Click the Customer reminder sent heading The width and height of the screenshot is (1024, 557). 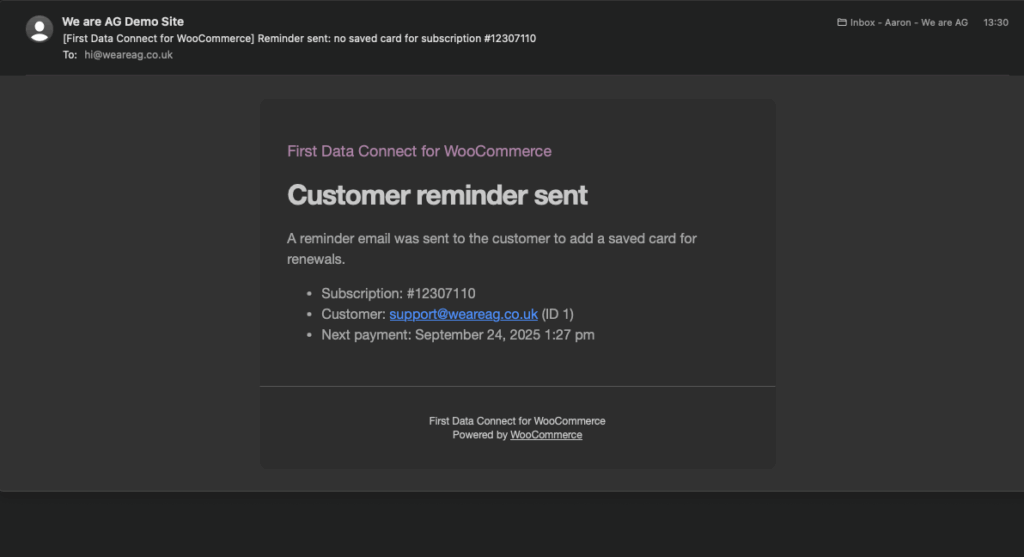click(437, 195)
